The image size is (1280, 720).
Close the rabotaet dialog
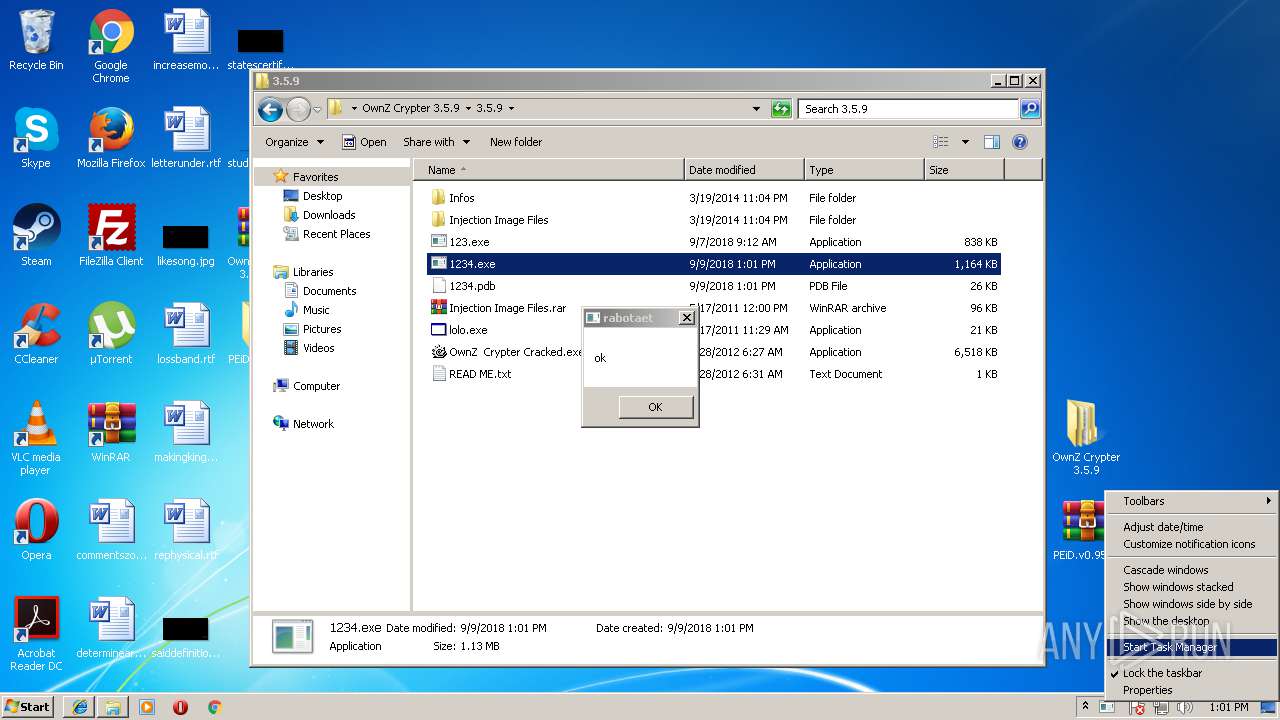(686, 318)
